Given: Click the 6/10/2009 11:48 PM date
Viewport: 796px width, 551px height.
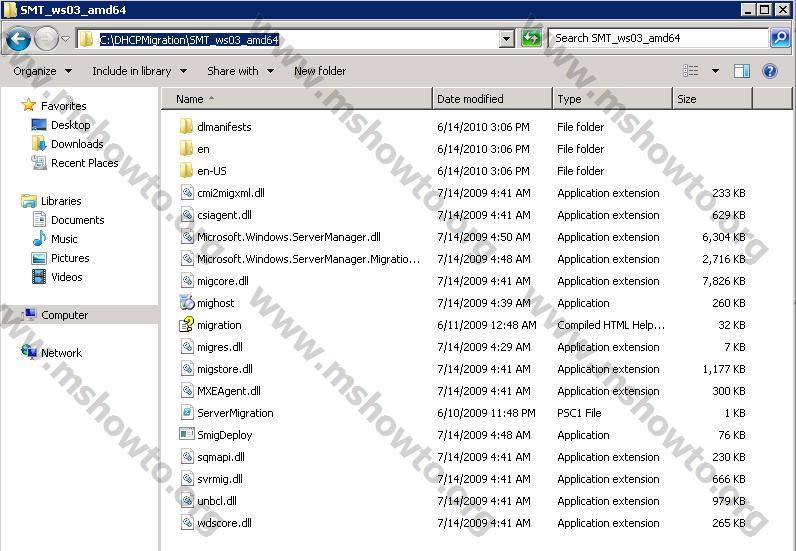Looking at the screenshot, I should 486,413.
